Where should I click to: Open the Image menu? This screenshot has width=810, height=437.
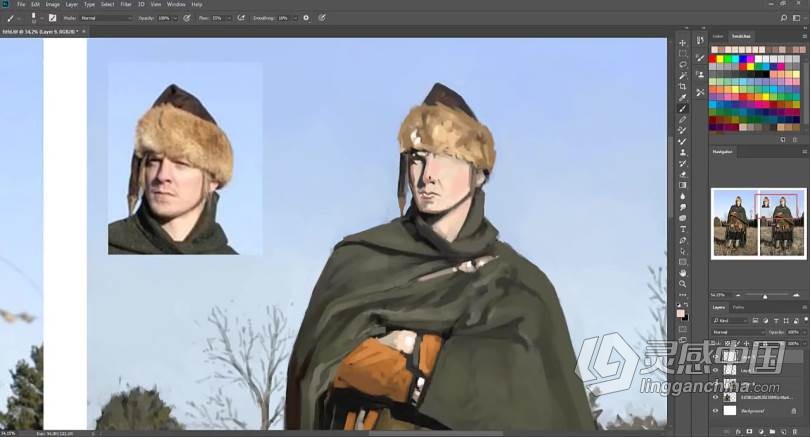pos(53,4)
